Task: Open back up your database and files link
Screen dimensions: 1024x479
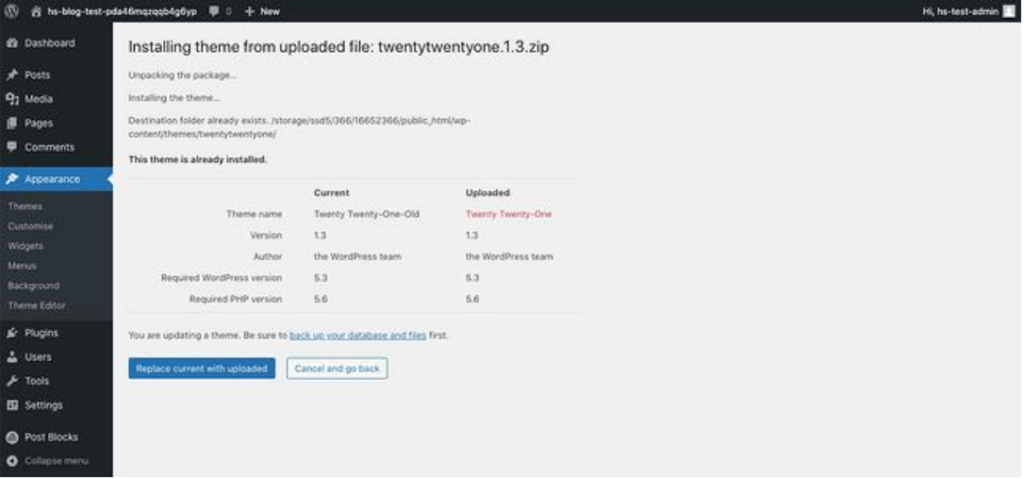Action: point(358,335)
